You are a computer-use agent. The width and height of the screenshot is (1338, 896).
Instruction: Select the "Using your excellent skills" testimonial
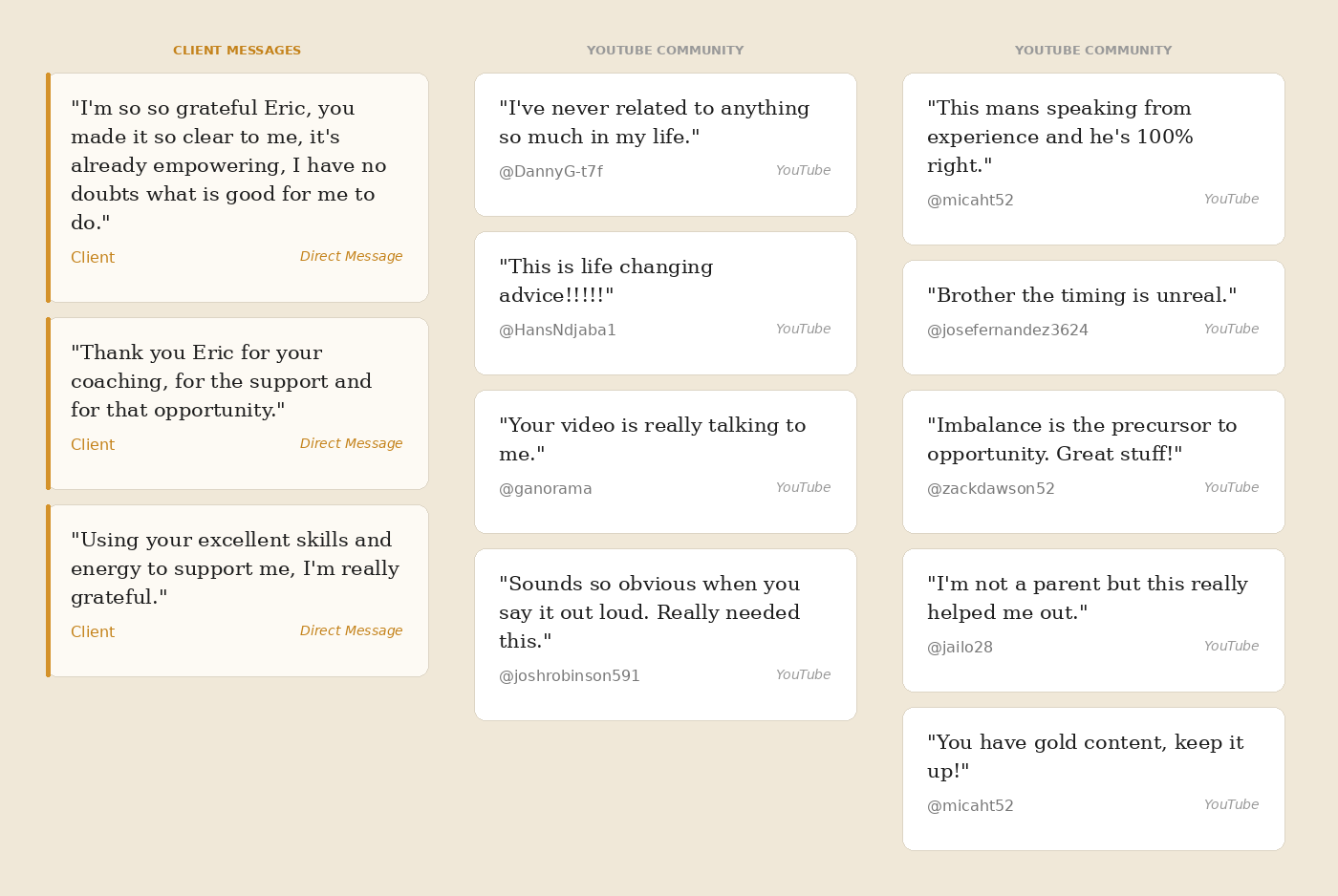click(237, 591)
